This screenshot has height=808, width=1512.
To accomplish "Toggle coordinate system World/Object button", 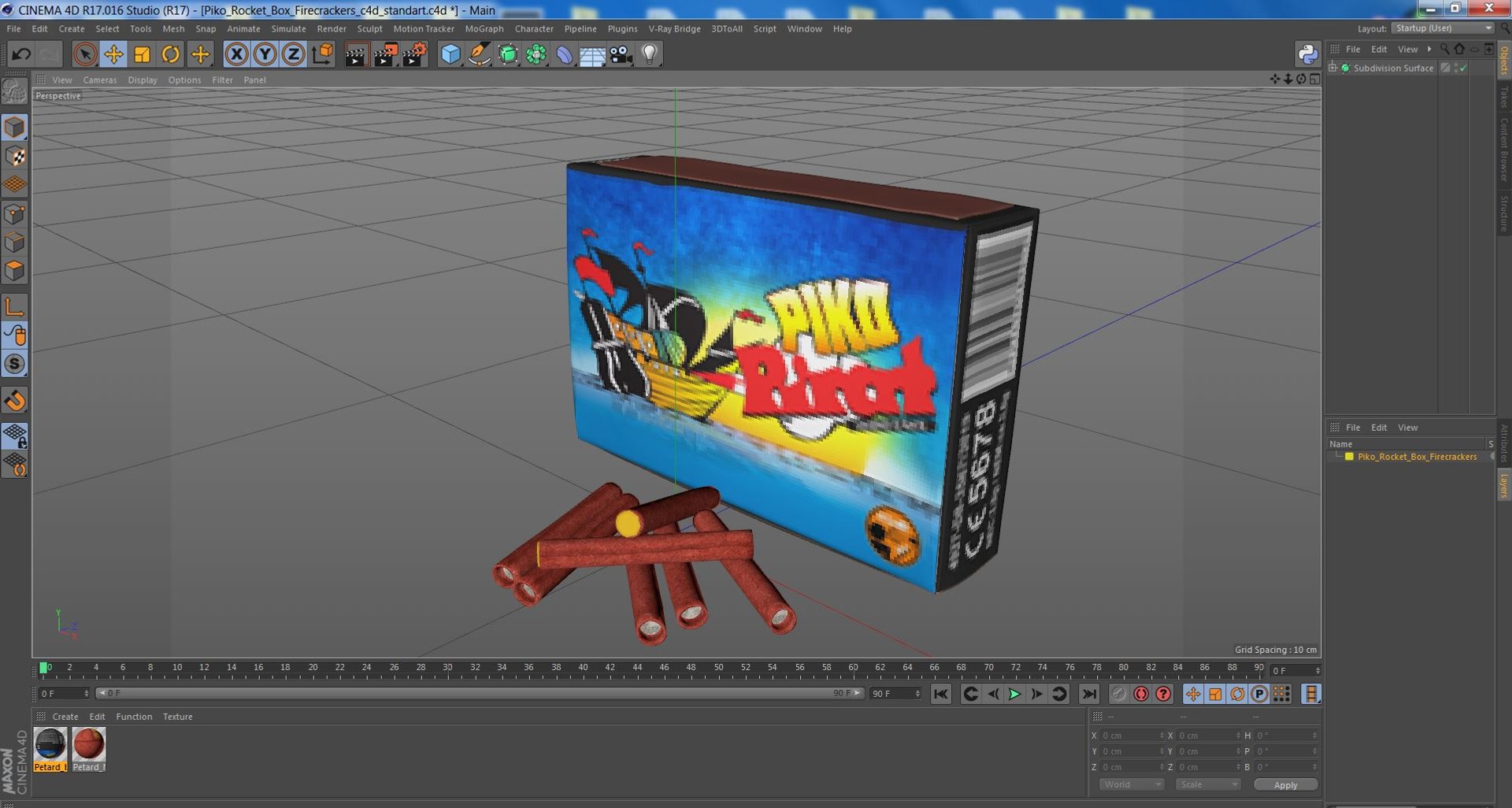I will click(322, 54).
